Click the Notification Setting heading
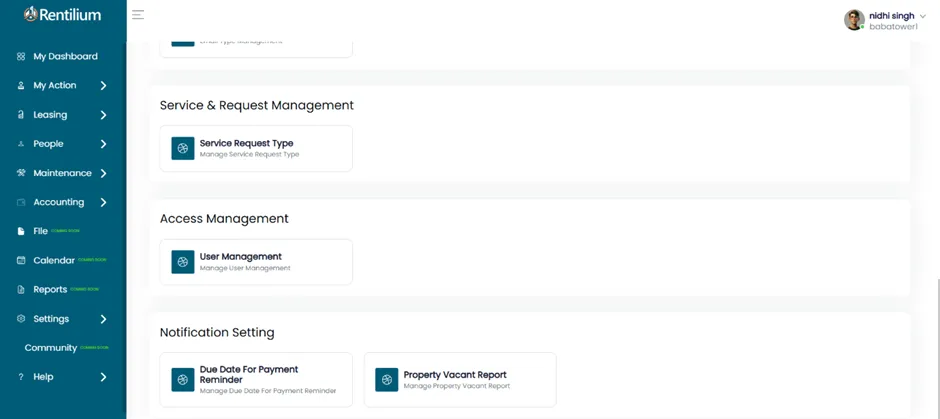The image size is (940, 419). click(217, 333)
